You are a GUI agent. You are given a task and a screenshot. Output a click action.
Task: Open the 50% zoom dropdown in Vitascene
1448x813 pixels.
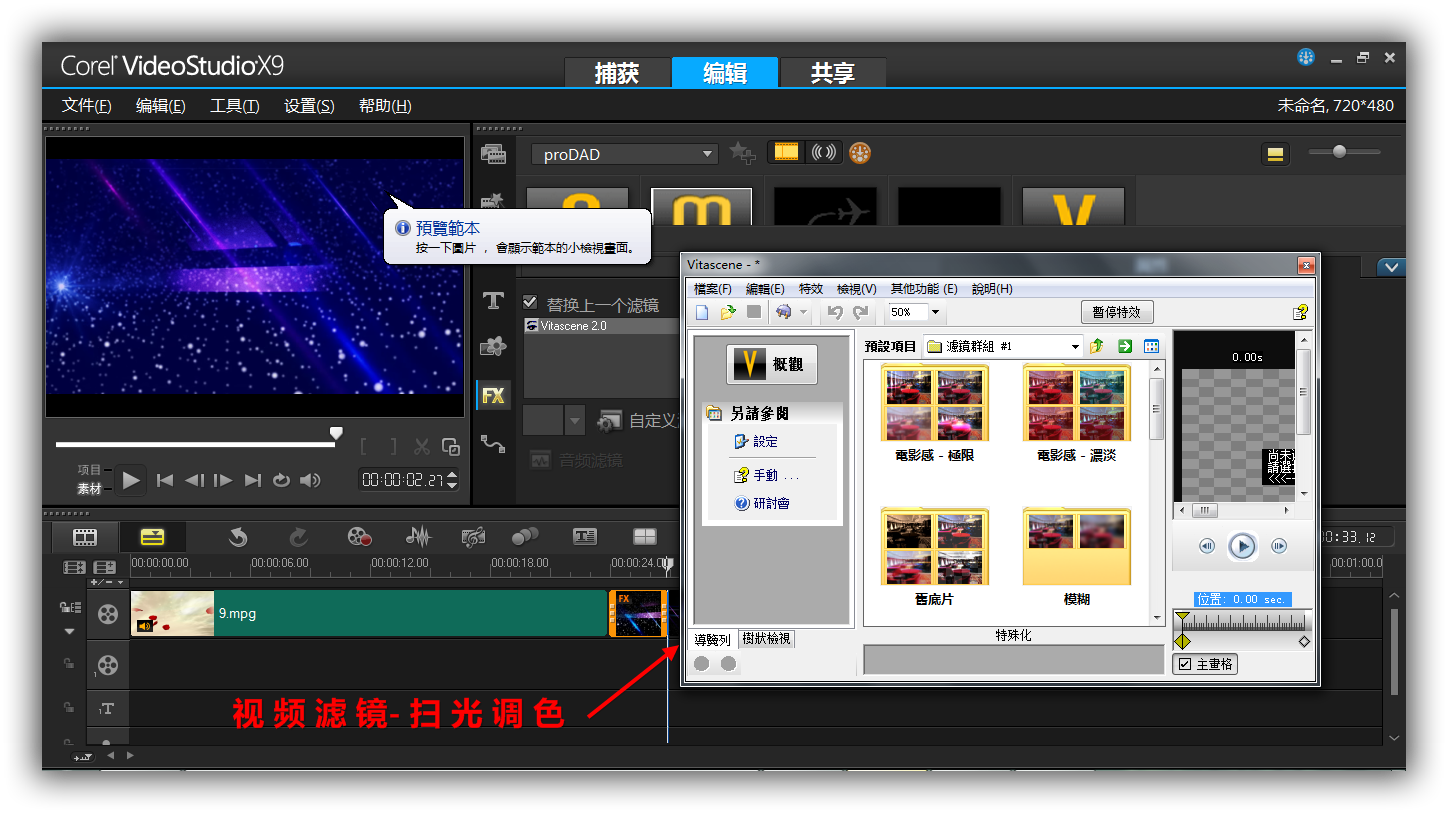coord(935,312)
